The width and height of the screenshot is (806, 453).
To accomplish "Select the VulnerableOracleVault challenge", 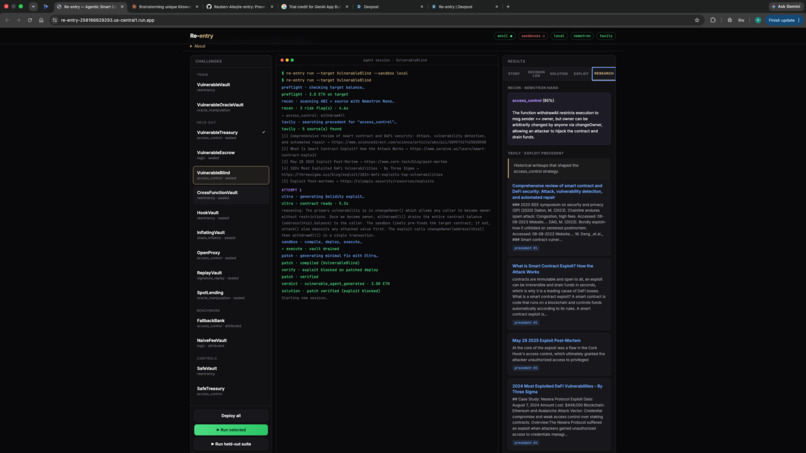I will (x=231, y=107).
